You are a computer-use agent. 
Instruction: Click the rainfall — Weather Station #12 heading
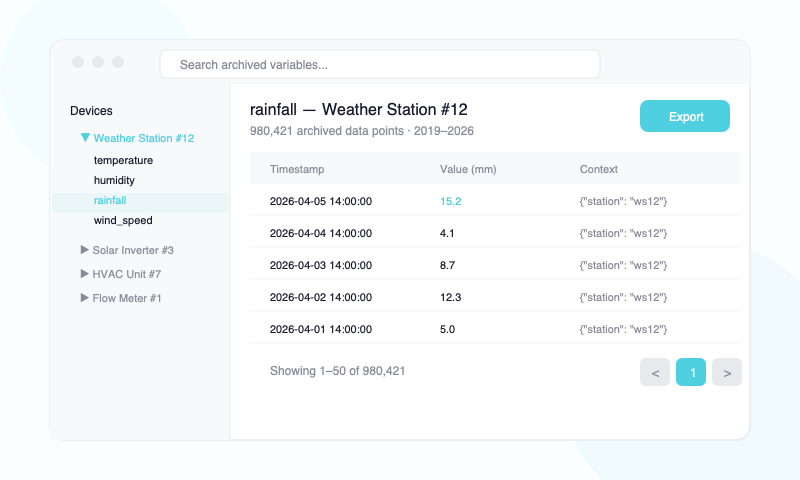click(359, 110)
